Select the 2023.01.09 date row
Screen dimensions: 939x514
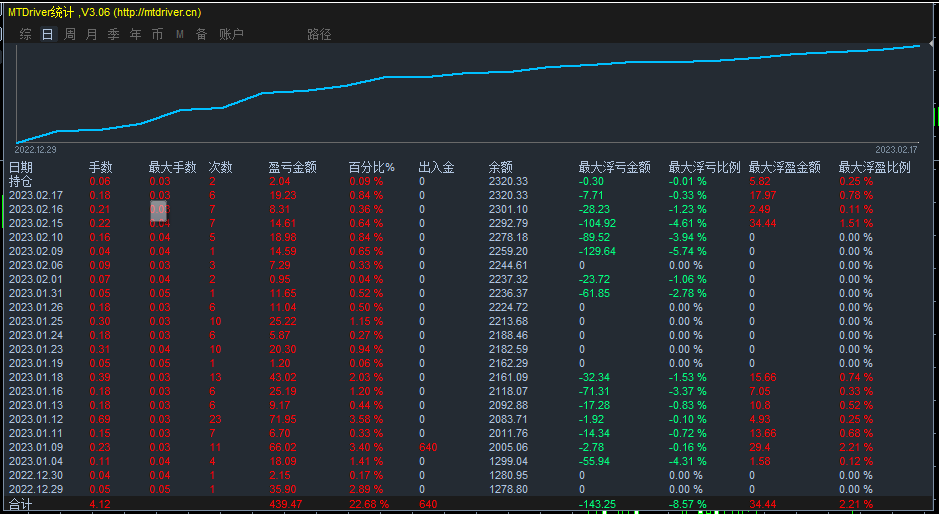click(x=36, y=447)
